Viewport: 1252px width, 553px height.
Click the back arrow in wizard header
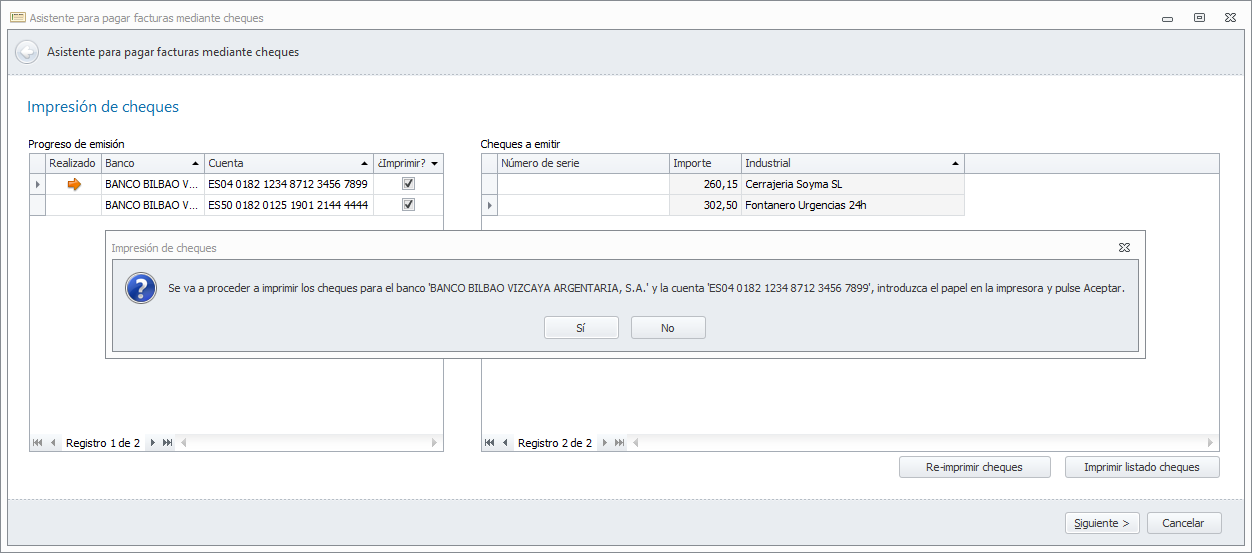[x=27, y=52]
